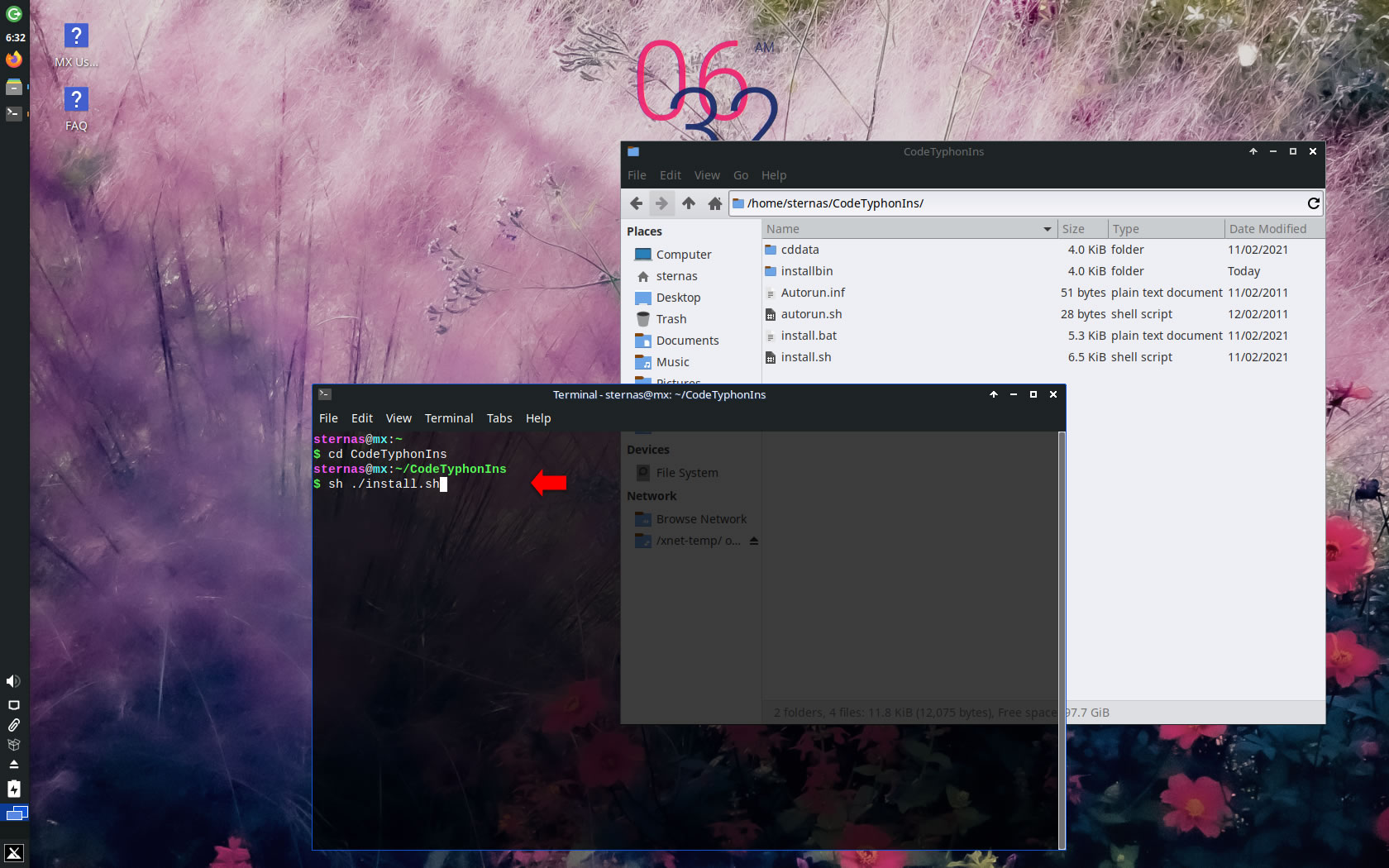The width and height of the screenshot is (1389, 868).
Task: Open the file manager Edit menu
Action: pyautogui.click(x=671, y=175)
